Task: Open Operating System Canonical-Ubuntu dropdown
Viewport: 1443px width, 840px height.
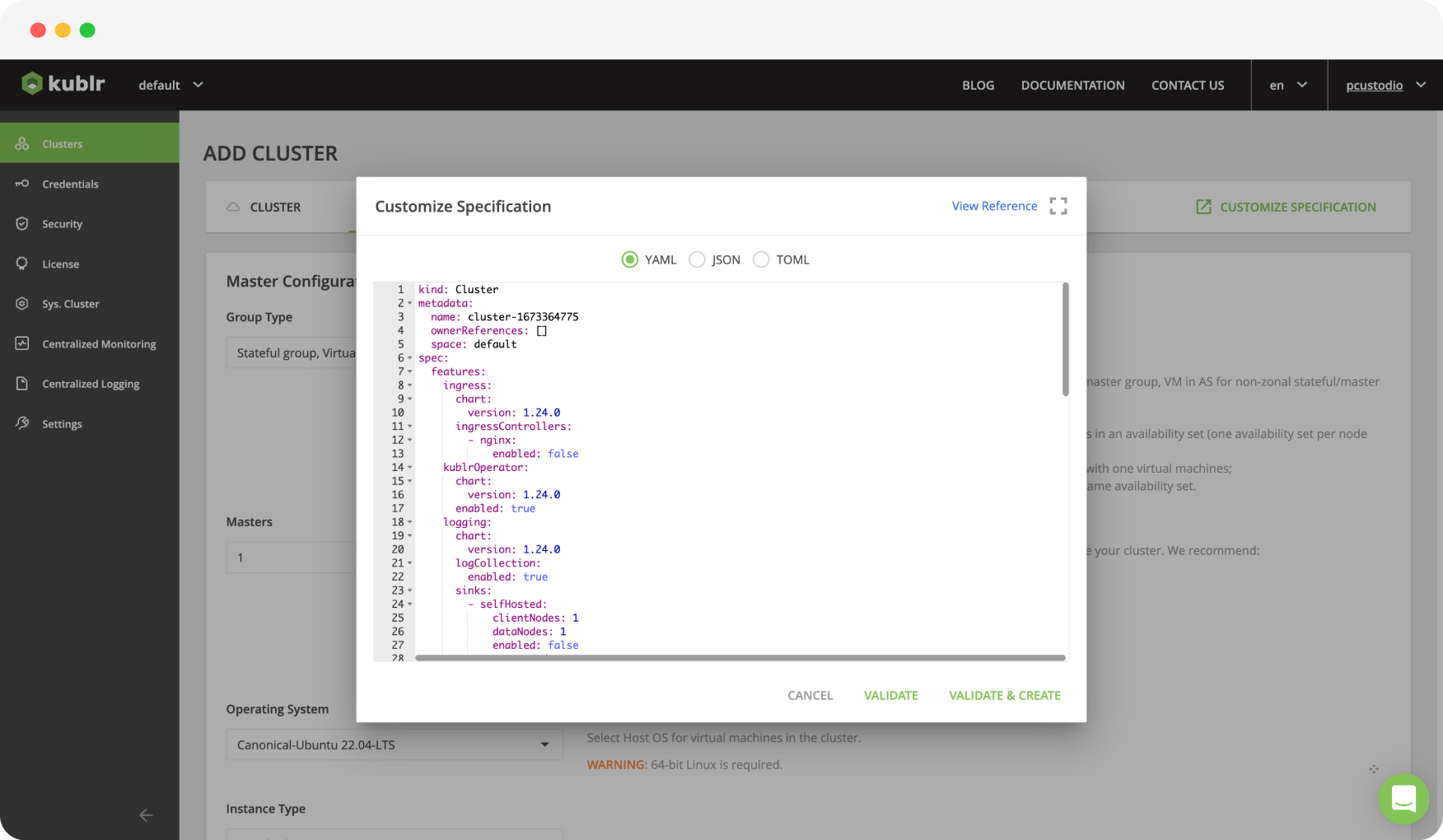Action: tap(395, 744)
